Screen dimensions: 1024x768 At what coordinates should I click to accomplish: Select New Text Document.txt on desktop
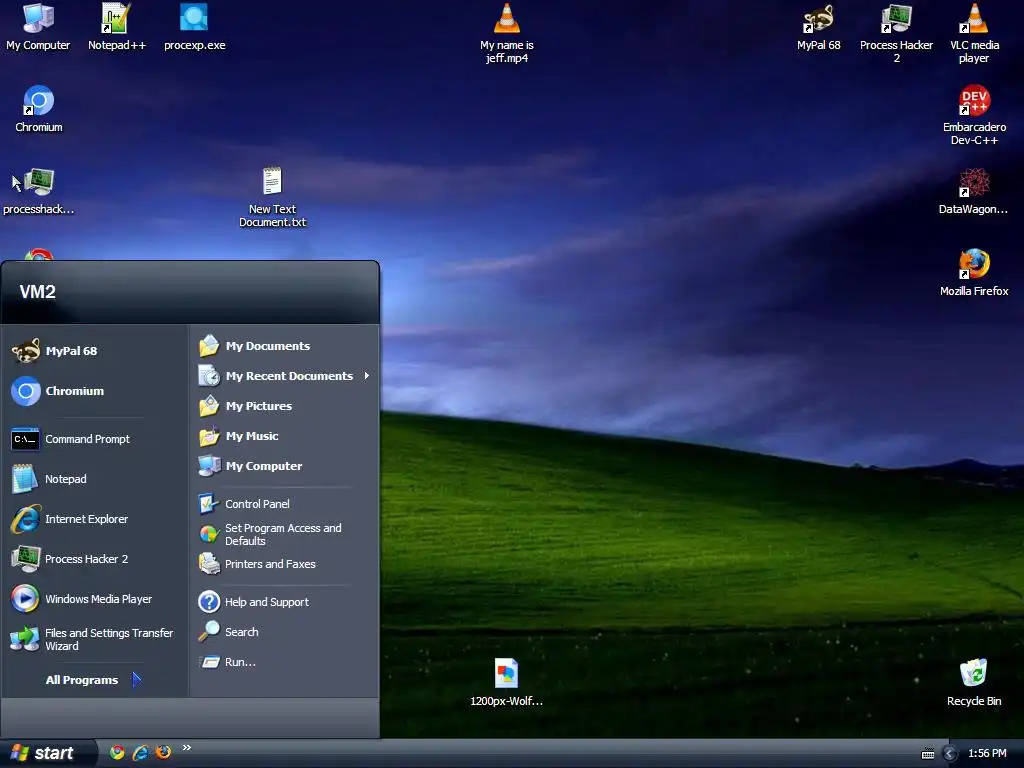pos(272,197)
